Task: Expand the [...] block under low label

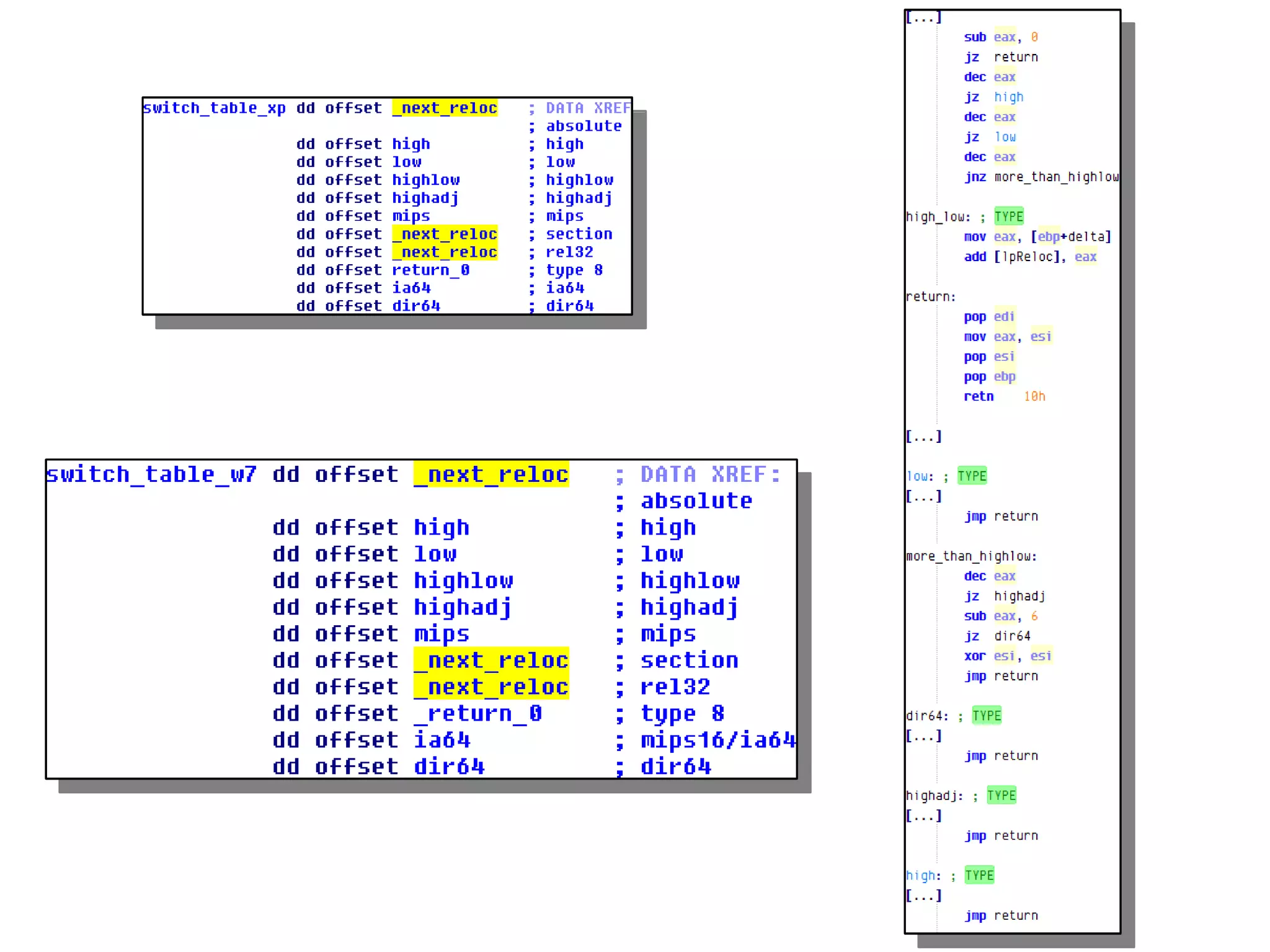Action: point(923,496)
